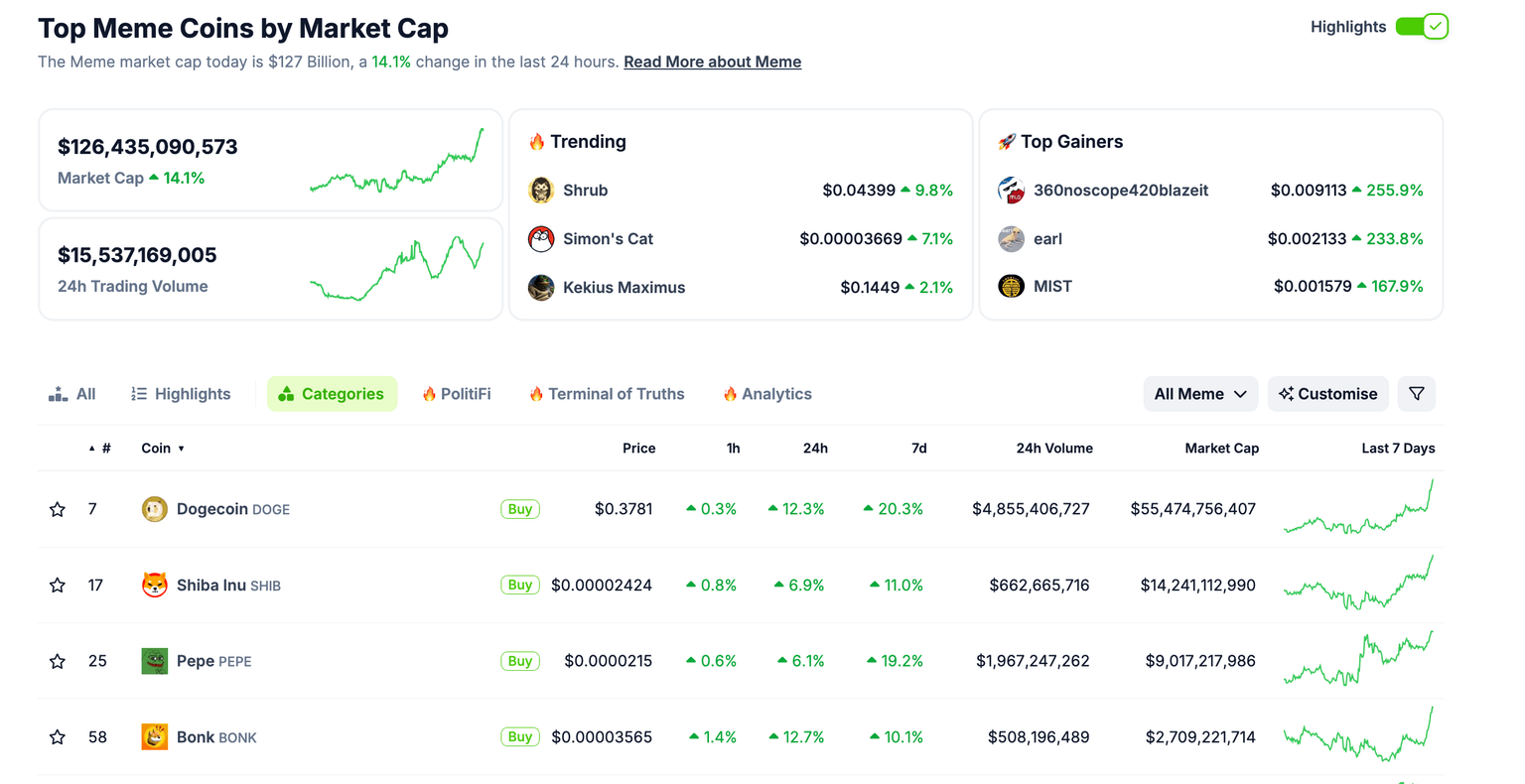1525x784 pixels.
Task: Click the Simon's Cat coin icon
Action: tap(541, 239)
